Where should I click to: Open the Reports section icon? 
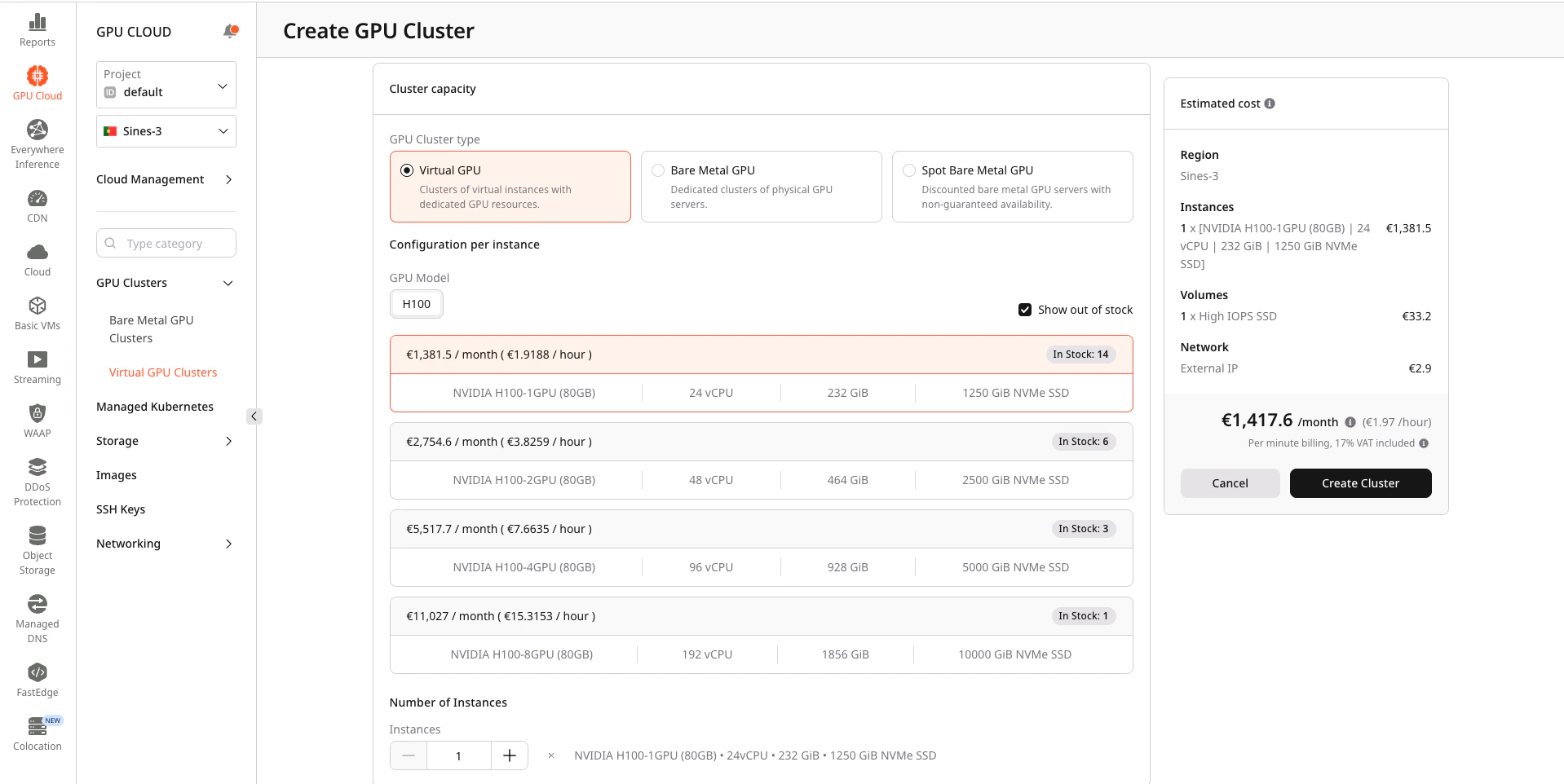coord(37,24)
